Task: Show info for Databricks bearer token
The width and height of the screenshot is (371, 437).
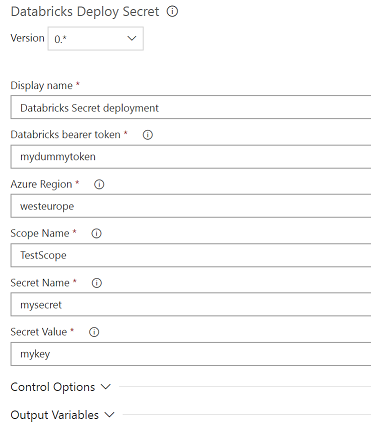Action: click(x=148, y=135)
